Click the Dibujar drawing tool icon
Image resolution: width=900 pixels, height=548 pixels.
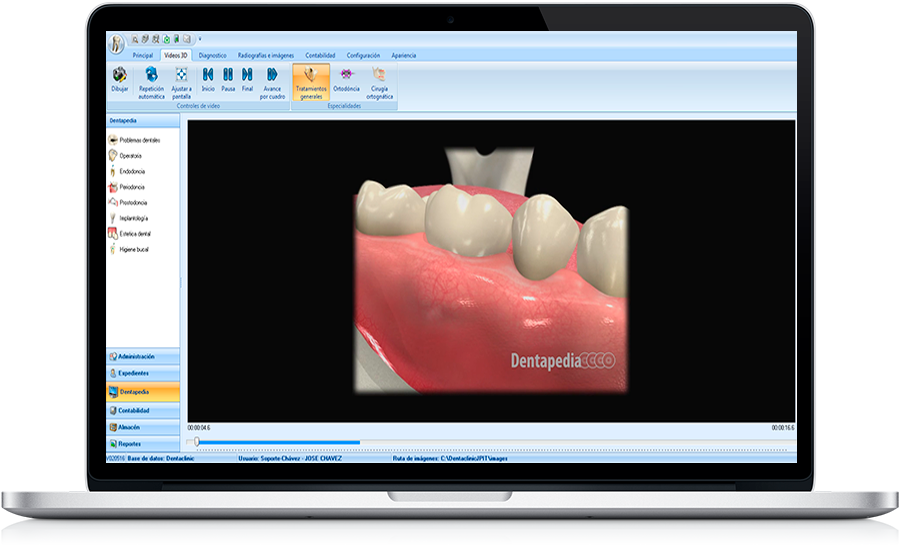[x=120, y=75]
